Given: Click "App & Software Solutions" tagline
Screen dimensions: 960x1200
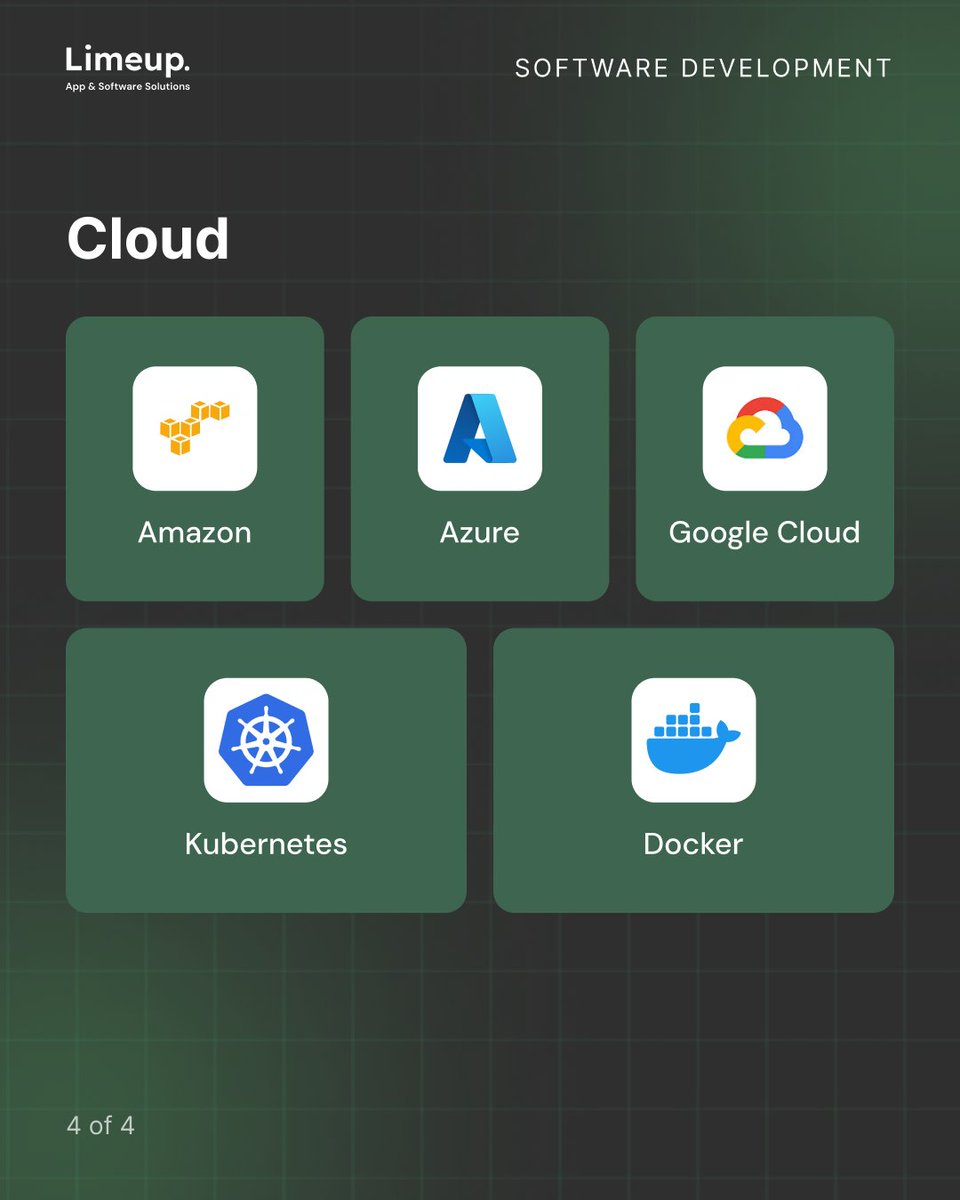Looking at the screenshot, I should click(x=127, y=87).
